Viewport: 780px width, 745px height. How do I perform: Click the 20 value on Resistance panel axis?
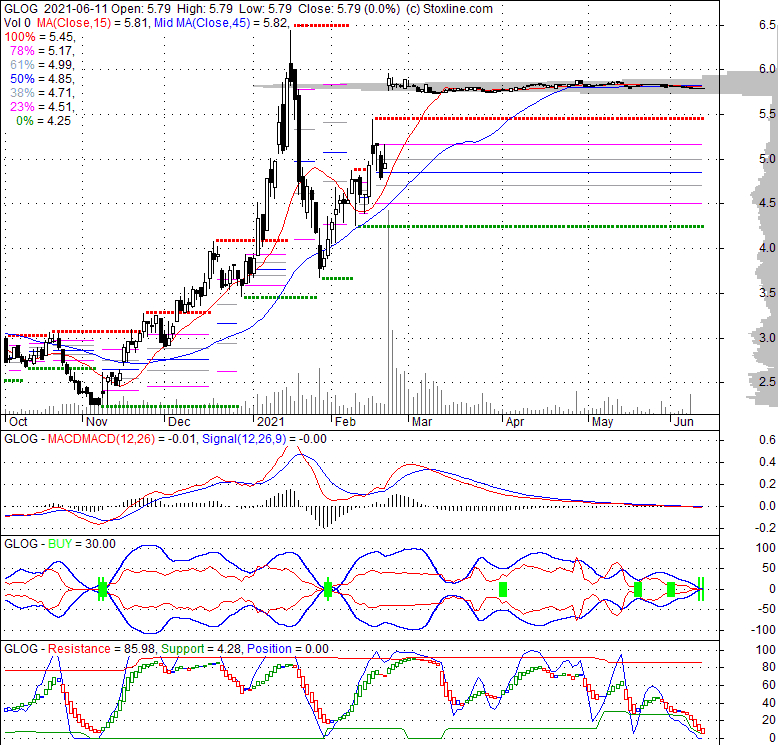click(x=769, y=720)
